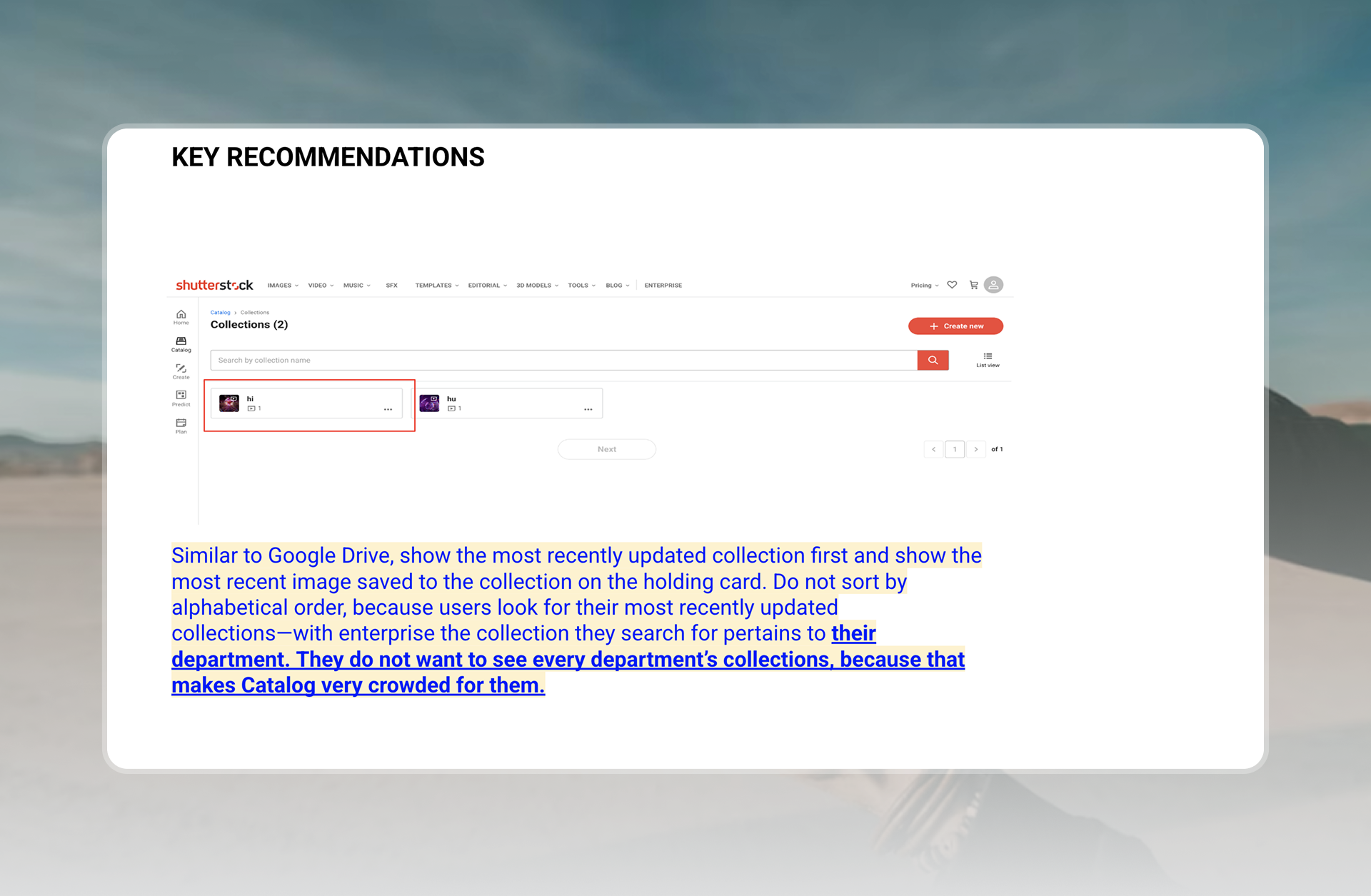Follow the Catalog breadcrumb link
Viewport: 1371px width, 896px height.
coord(220,313)
